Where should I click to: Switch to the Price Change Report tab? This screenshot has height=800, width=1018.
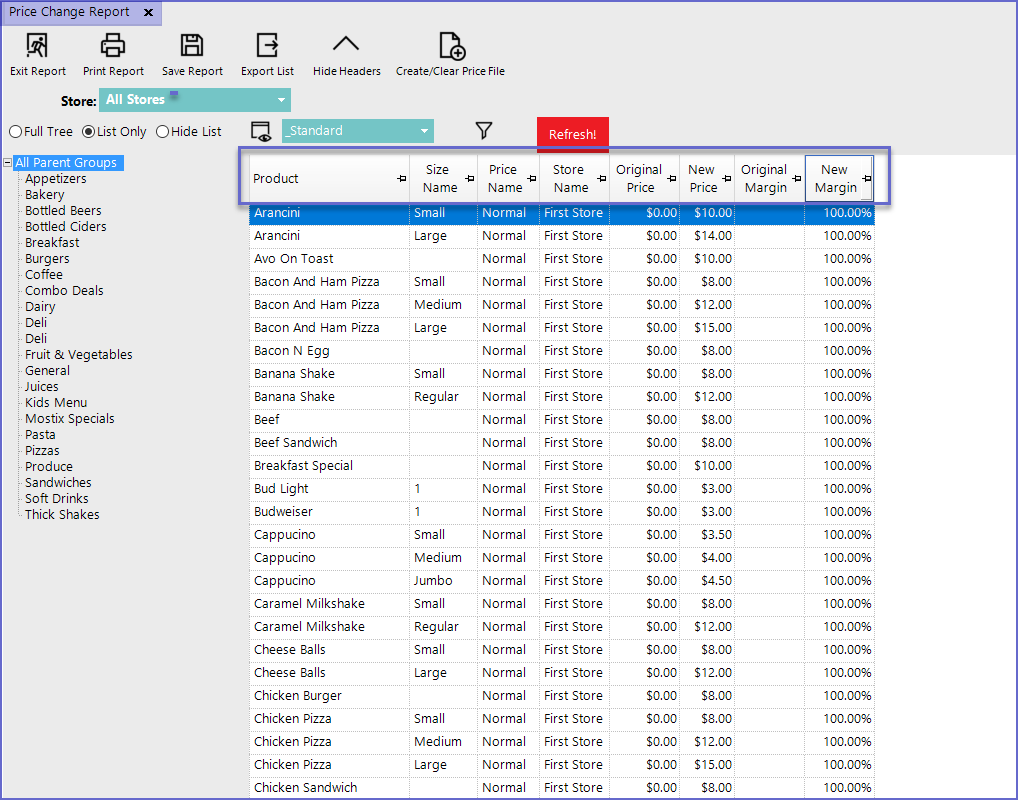pyautogui.click(x=70, y=13)
